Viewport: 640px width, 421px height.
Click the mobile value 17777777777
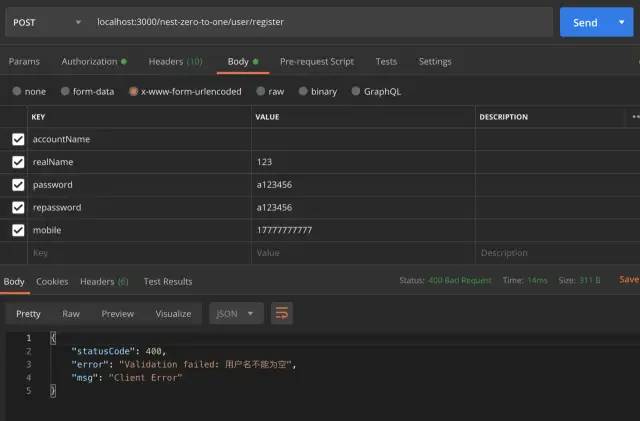(284, 230)
